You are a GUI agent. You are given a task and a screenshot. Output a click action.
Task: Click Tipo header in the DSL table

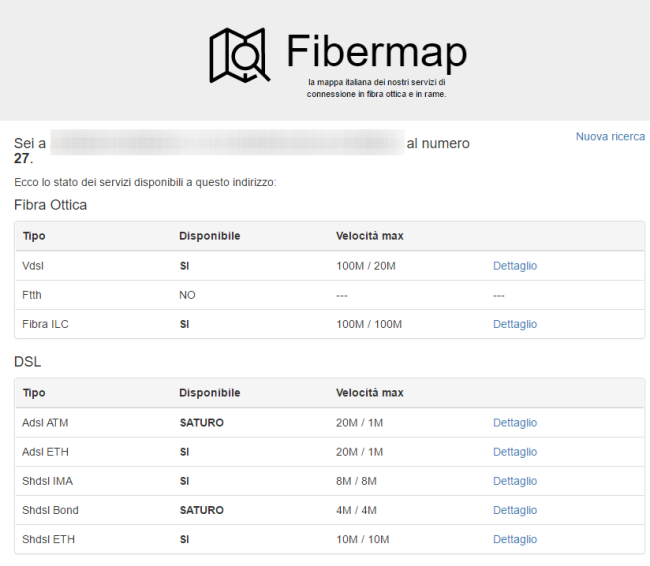pyautogui.click(x=34, y=393)
